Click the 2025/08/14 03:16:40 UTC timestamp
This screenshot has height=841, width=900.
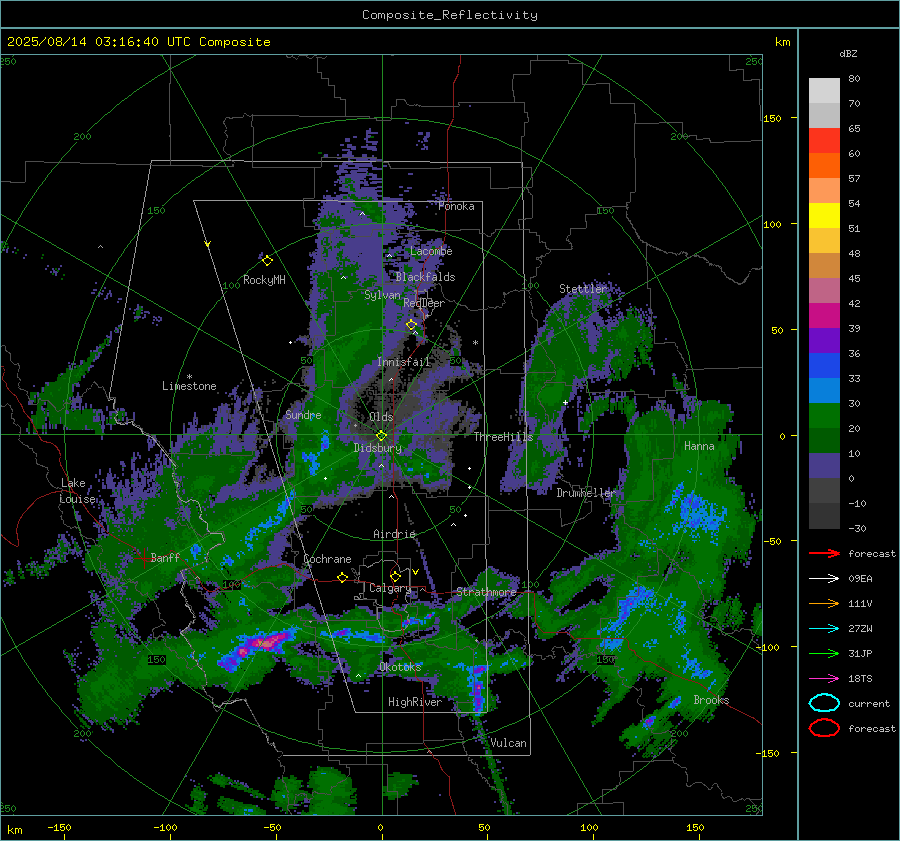[x=138, y=42]
